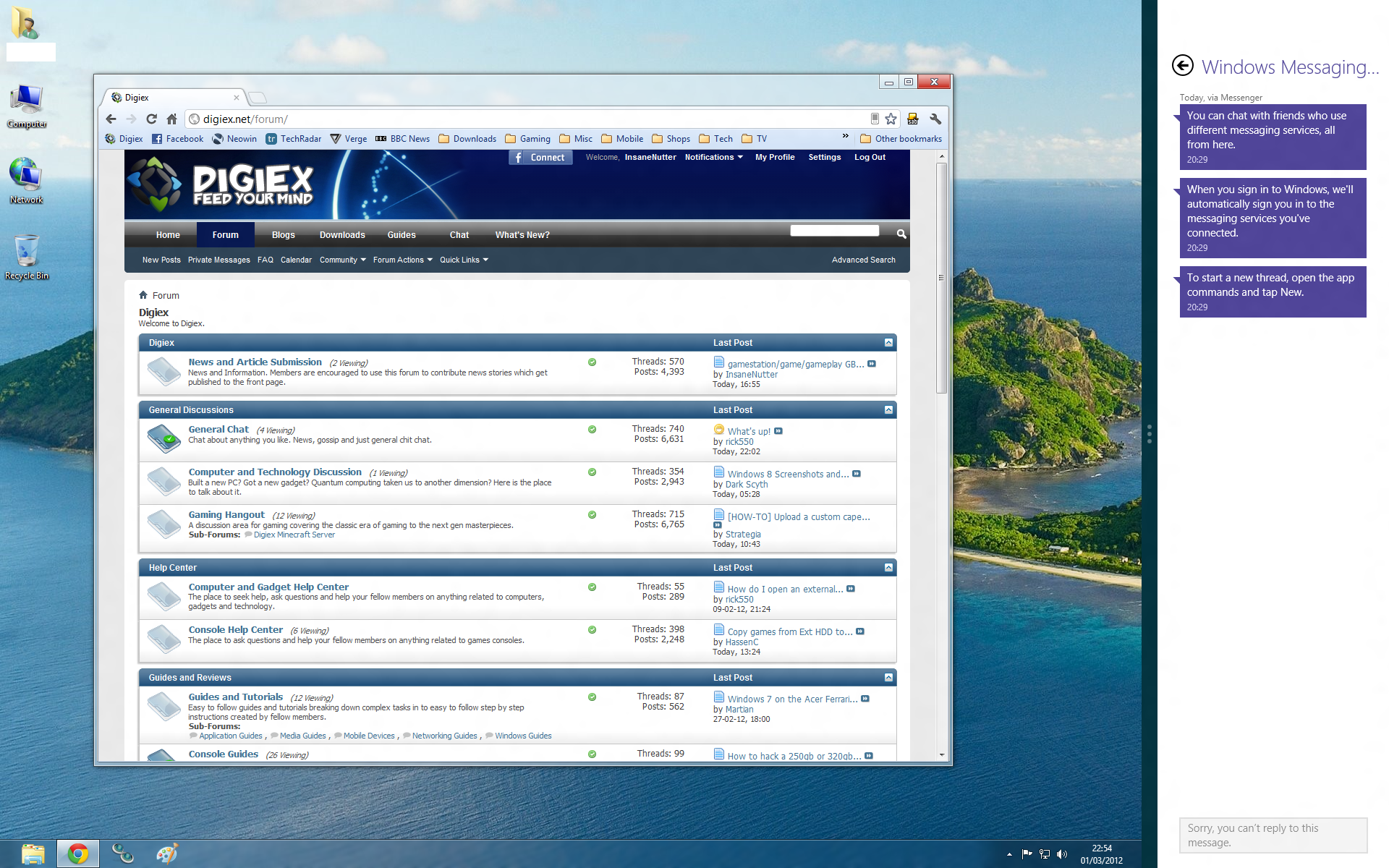Open volume control in system tray
The image size is (1389, 868).
coord(1061,854)
